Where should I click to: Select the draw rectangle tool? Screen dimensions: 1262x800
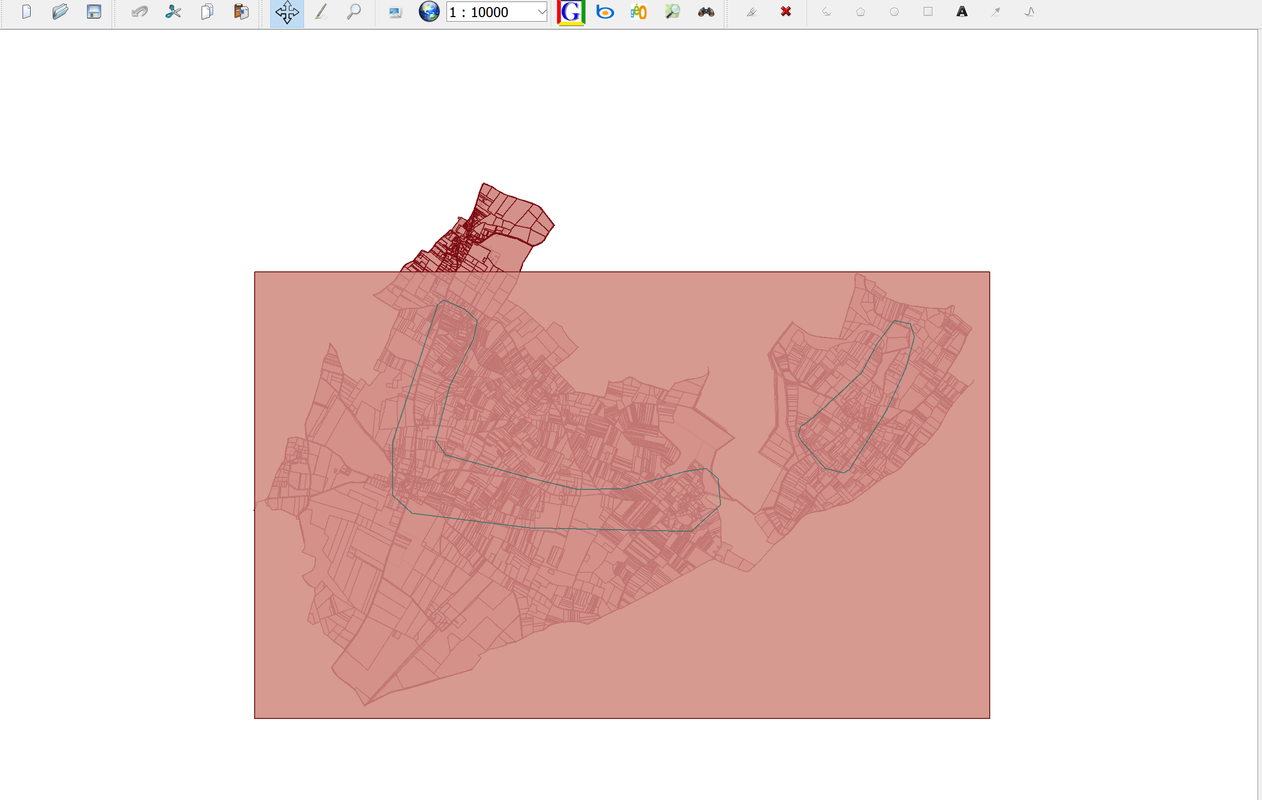[928, 12]
